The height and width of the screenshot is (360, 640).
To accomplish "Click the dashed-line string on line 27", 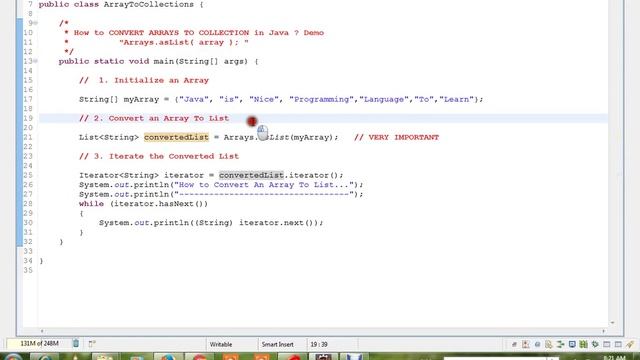I will tap(264, 194).
